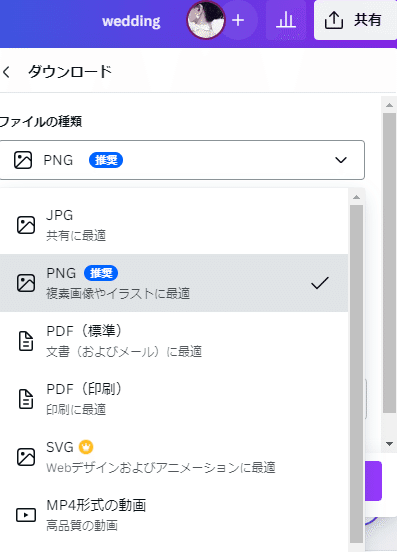The width and height of the screenshot is (397, 552).
Task: Click the dropdown list scrollbar up arrow
Action: [x=357, y=197]
